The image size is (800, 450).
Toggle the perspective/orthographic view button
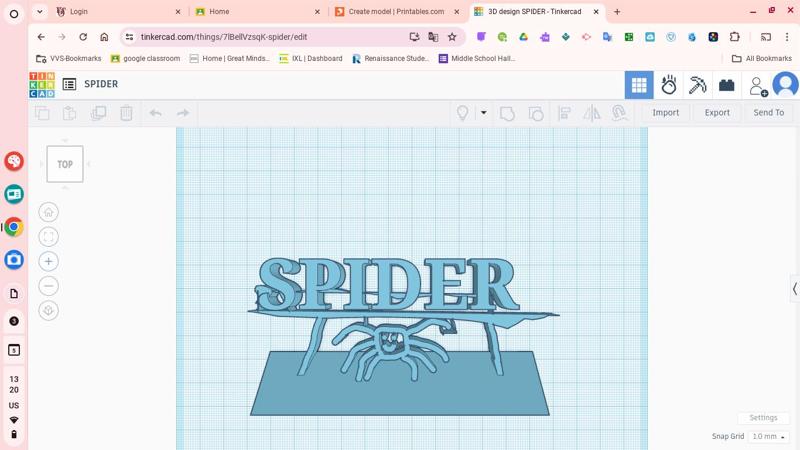48,310
